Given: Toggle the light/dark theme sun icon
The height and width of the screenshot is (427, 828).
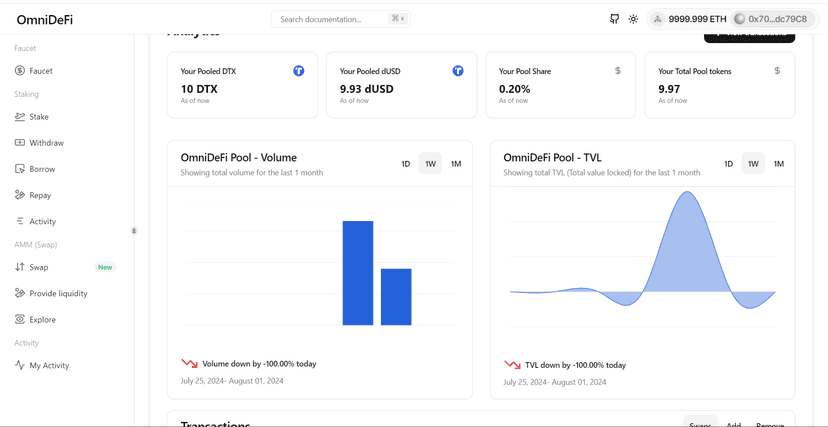Looking at the screenshot, I should point(633,19).
